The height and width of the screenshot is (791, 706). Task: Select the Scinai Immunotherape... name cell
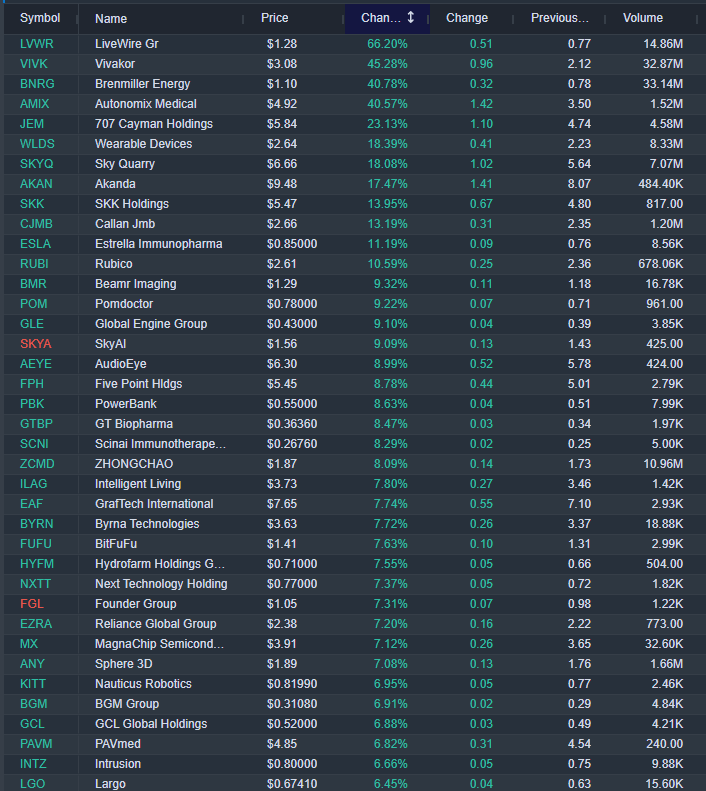pos(160,444)
